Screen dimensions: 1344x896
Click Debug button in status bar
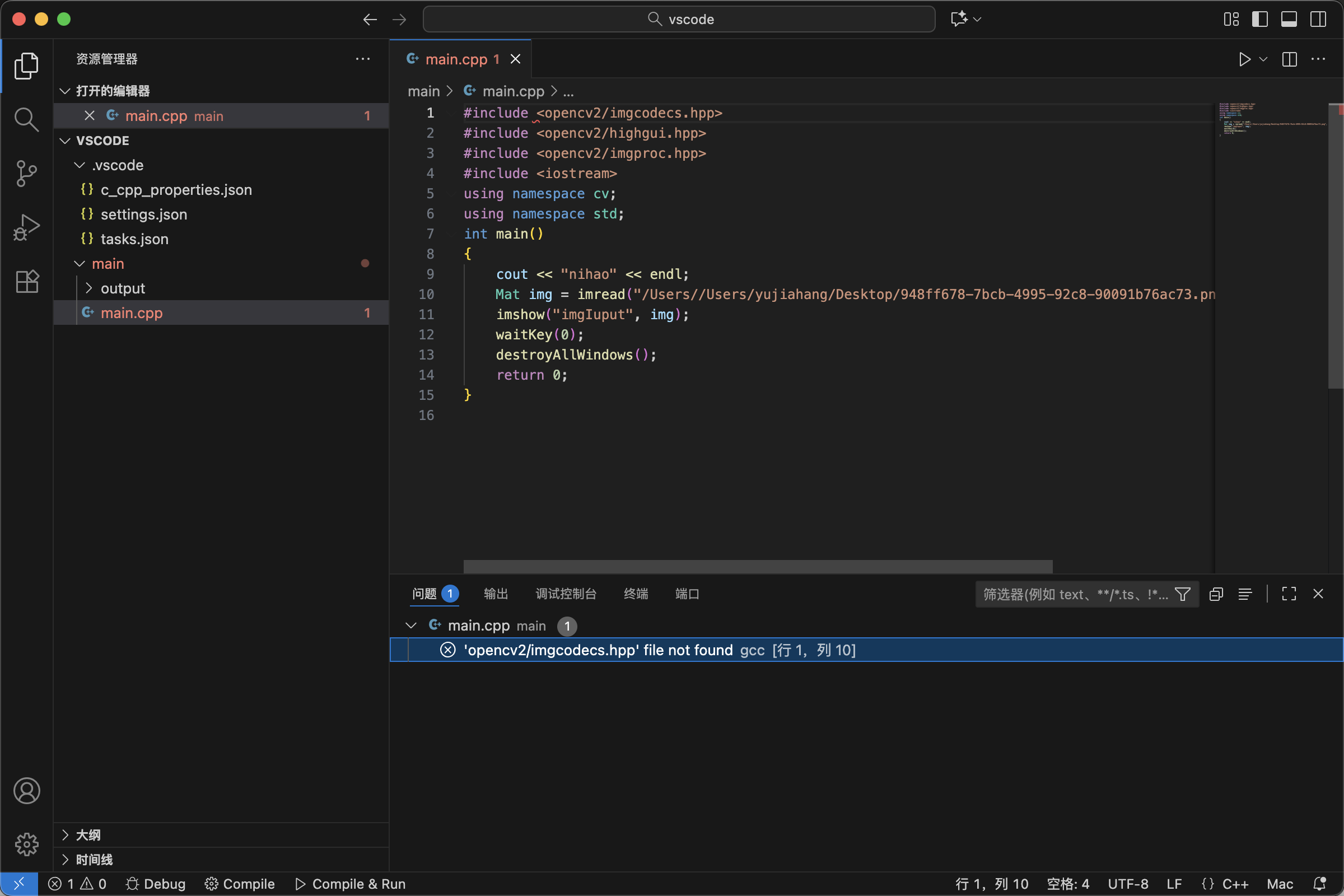156,884
